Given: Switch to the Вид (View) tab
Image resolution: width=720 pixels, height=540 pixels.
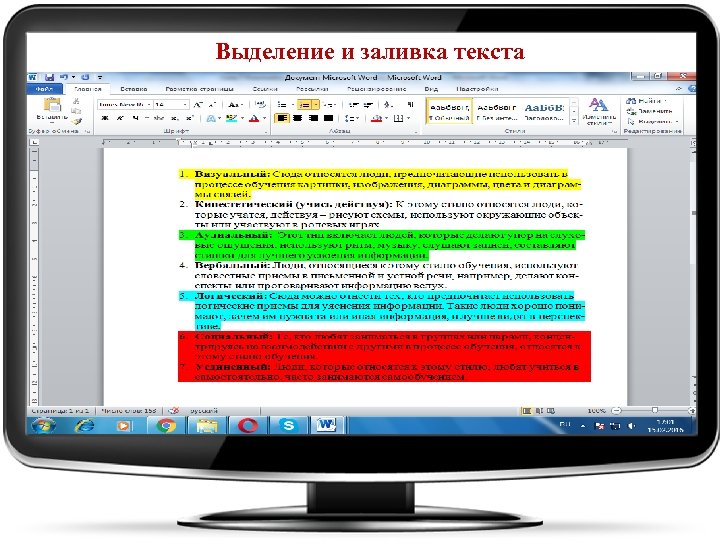Looking at the screenshot, I should (431, 89).
